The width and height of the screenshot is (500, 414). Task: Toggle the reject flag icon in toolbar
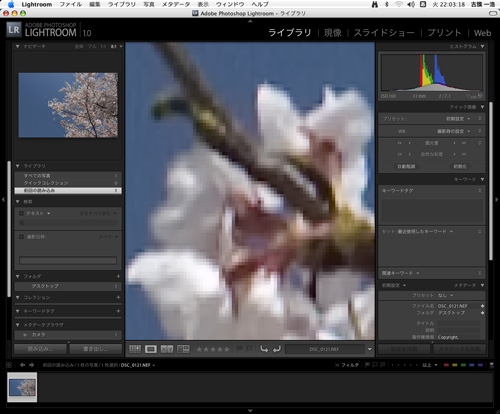[x=249, y=349]
